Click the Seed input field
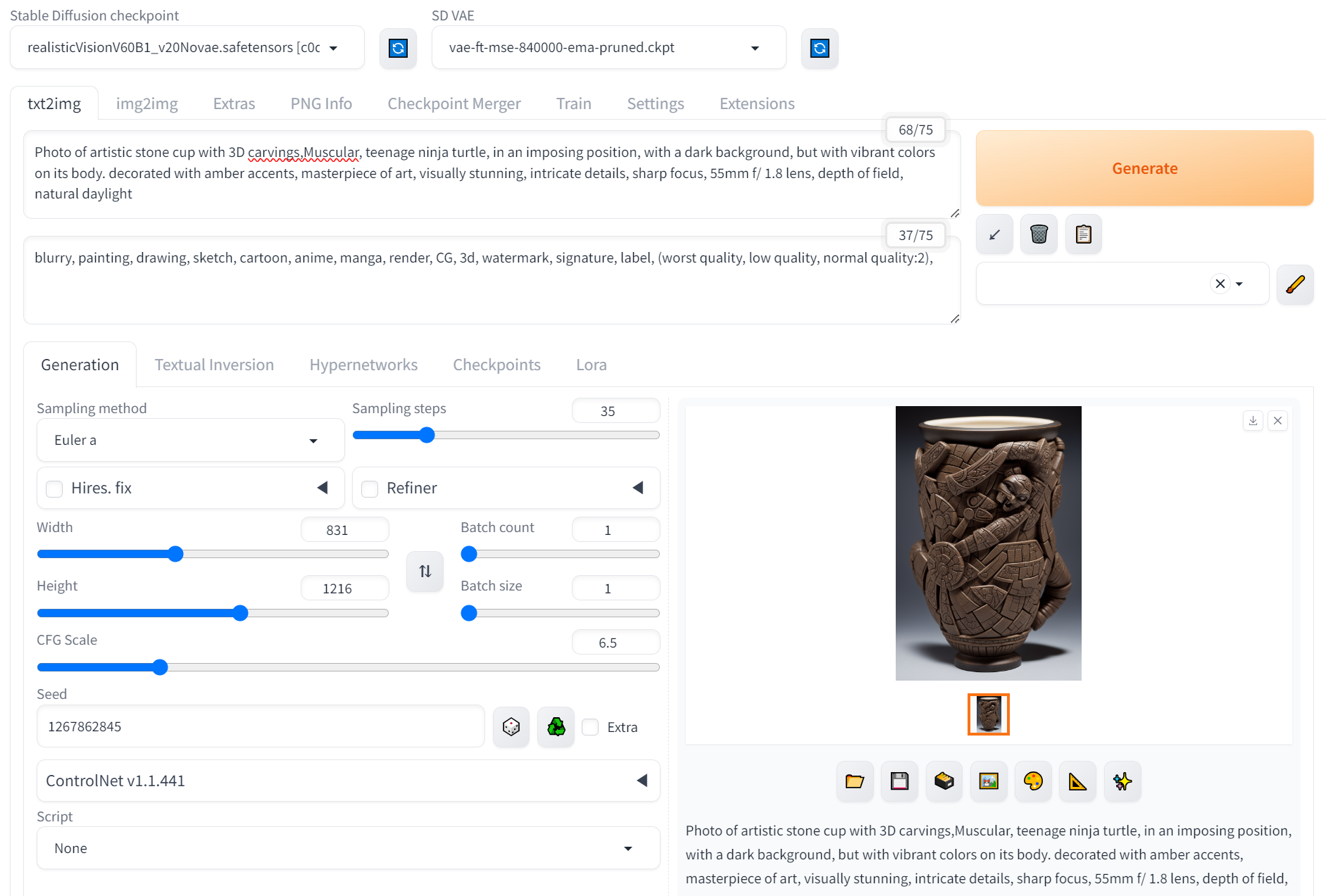1326x896 pixels. tap(261, 726)
